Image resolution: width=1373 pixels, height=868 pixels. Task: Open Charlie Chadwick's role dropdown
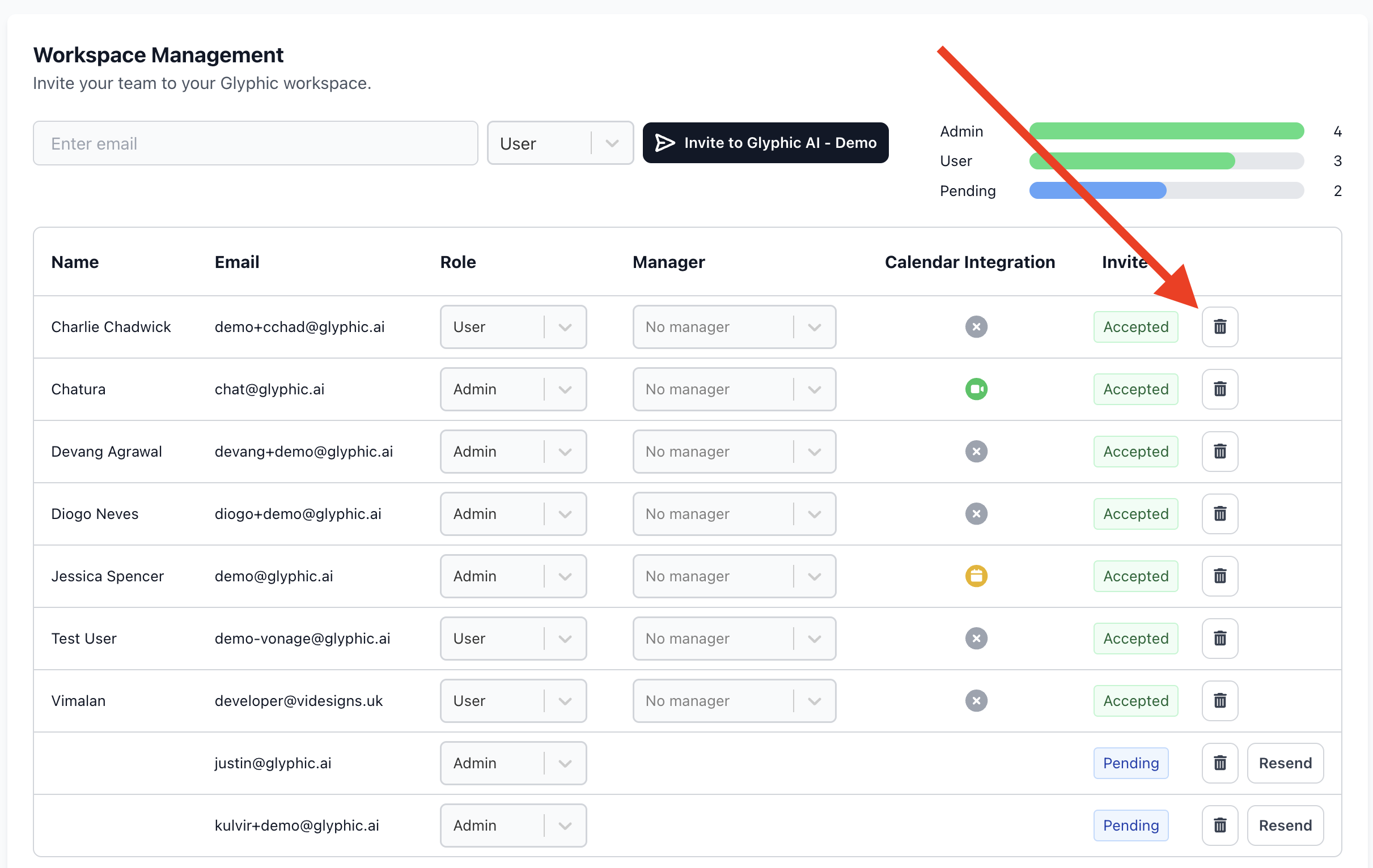click(512, 326)
